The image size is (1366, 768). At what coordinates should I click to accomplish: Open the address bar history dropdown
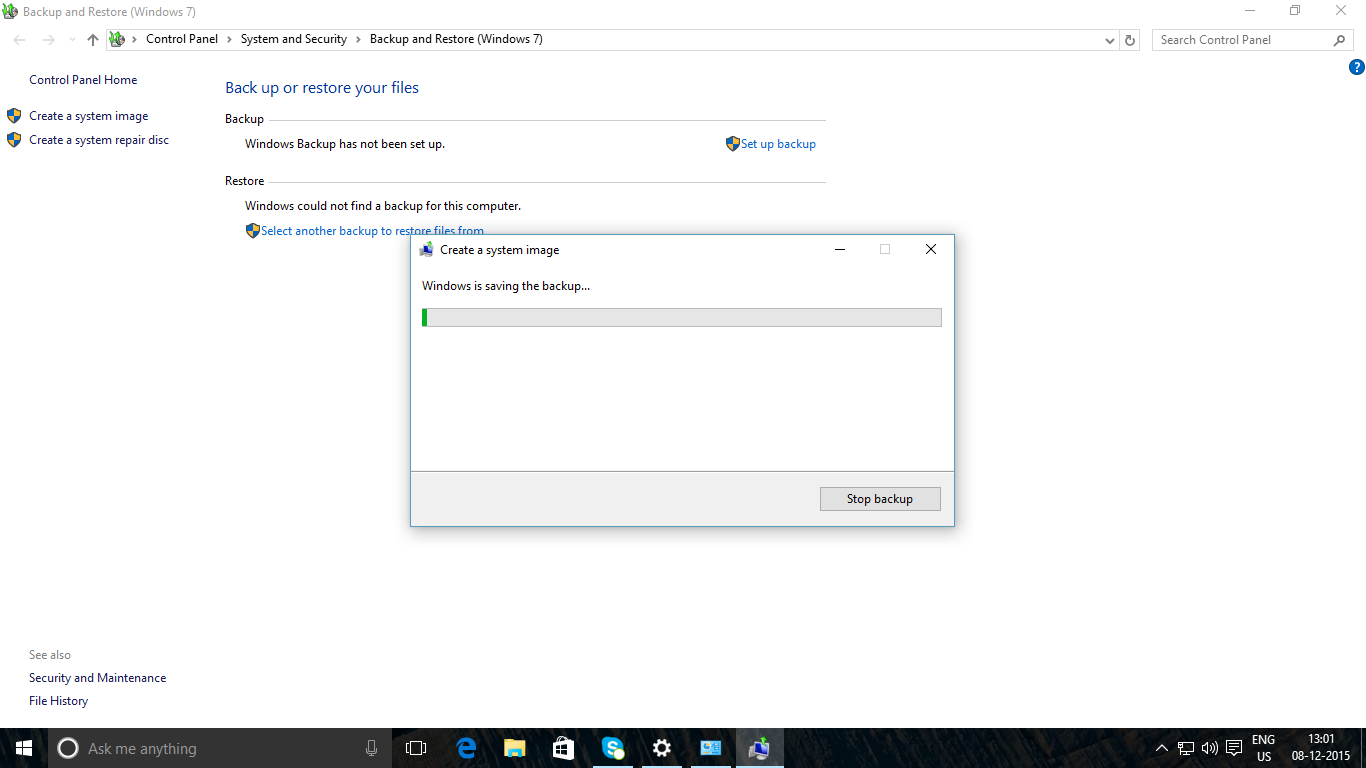(1110, 40)
